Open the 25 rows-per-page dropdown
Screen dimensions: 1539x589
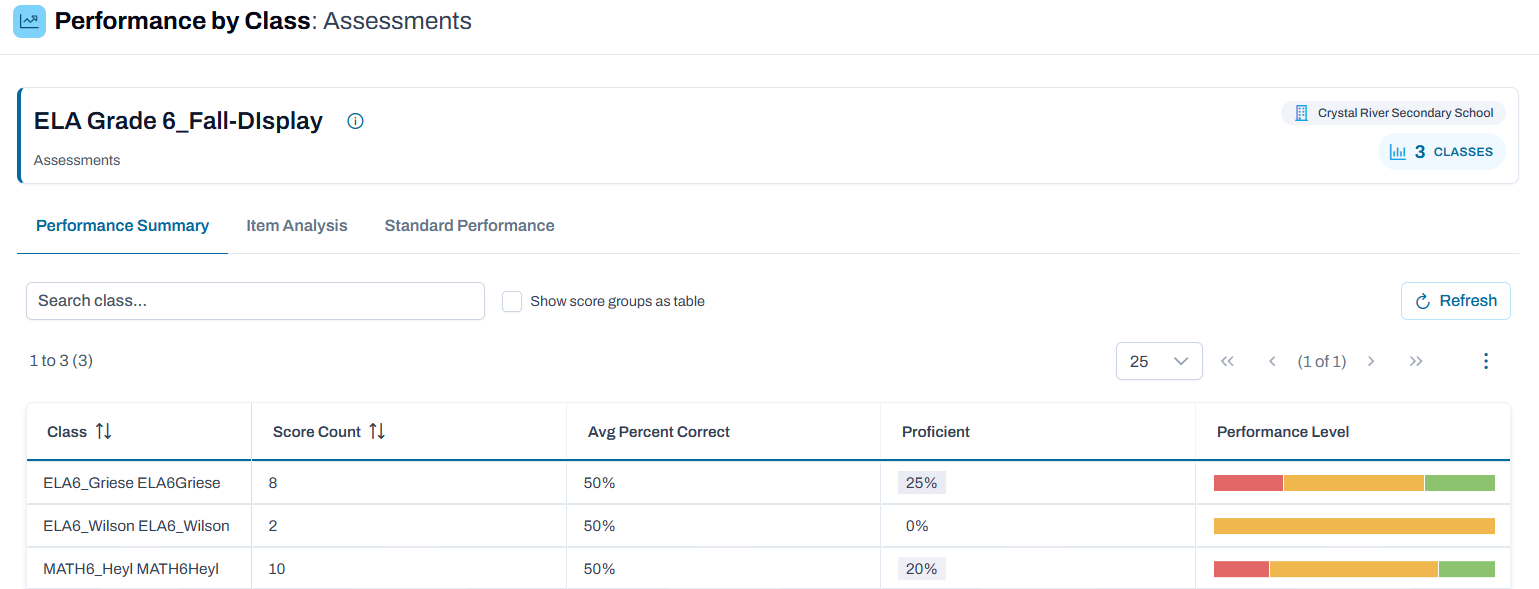coord(1159,361)
